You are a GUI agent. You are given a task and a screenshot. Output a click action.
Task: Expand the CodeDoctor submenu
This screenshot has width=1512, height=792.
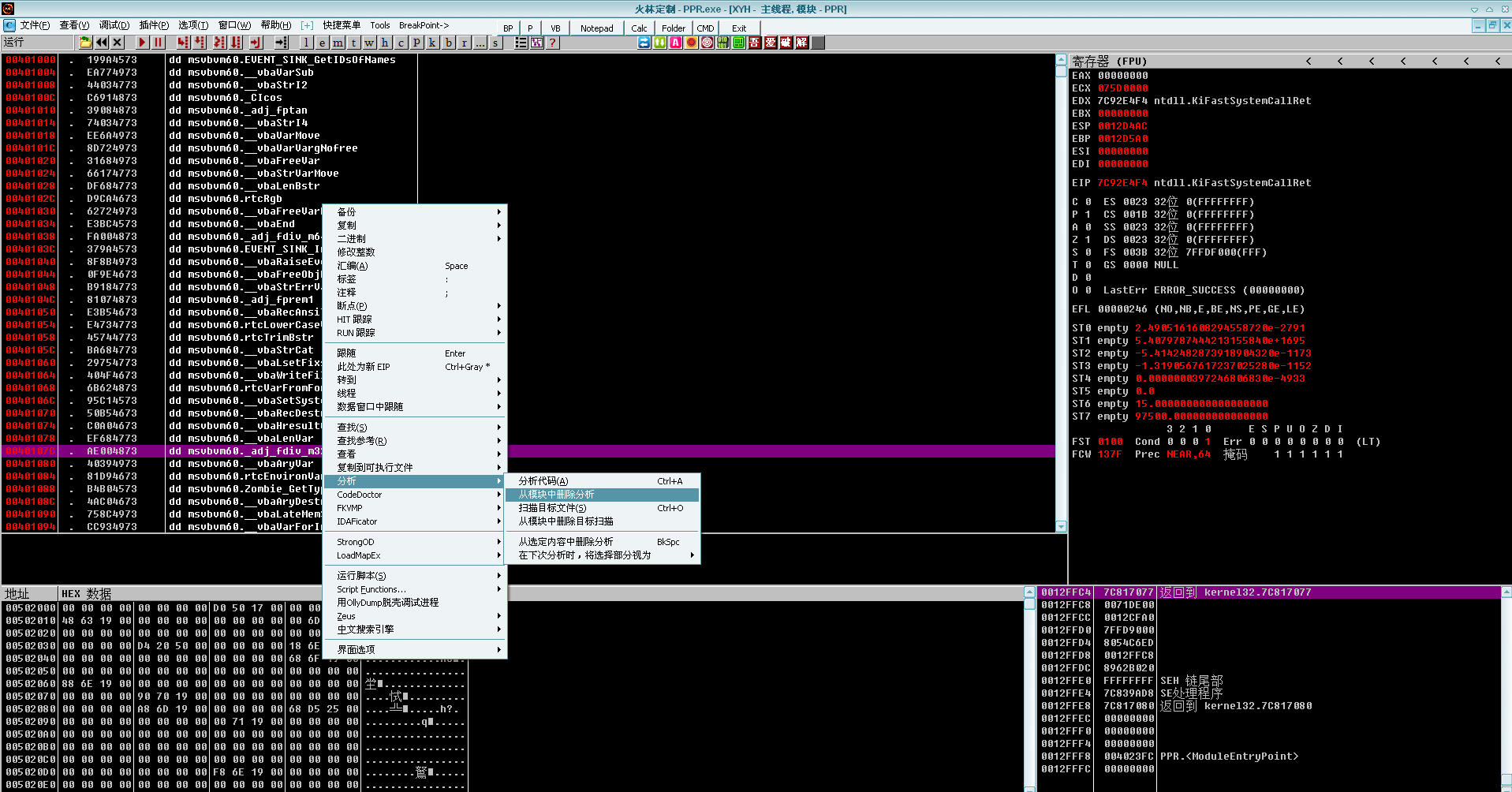(359, 495)
